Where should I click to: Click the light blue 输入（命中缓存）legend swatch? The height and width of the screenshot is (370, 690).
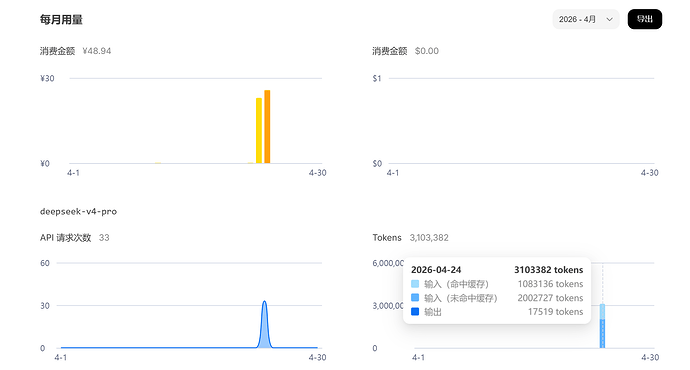[x=415, y=284]
